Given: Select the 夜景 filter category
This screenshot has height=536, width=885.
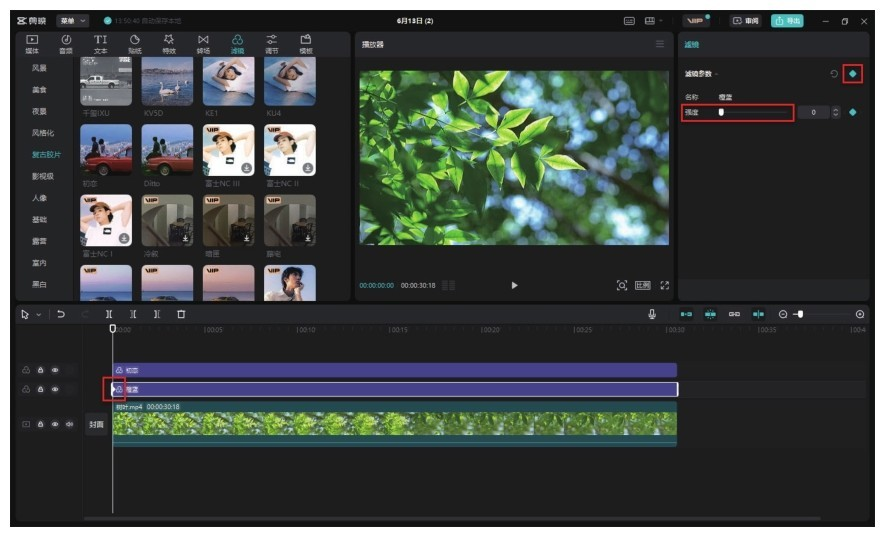Looking at the screenshot, I should (x=39, y=111).
